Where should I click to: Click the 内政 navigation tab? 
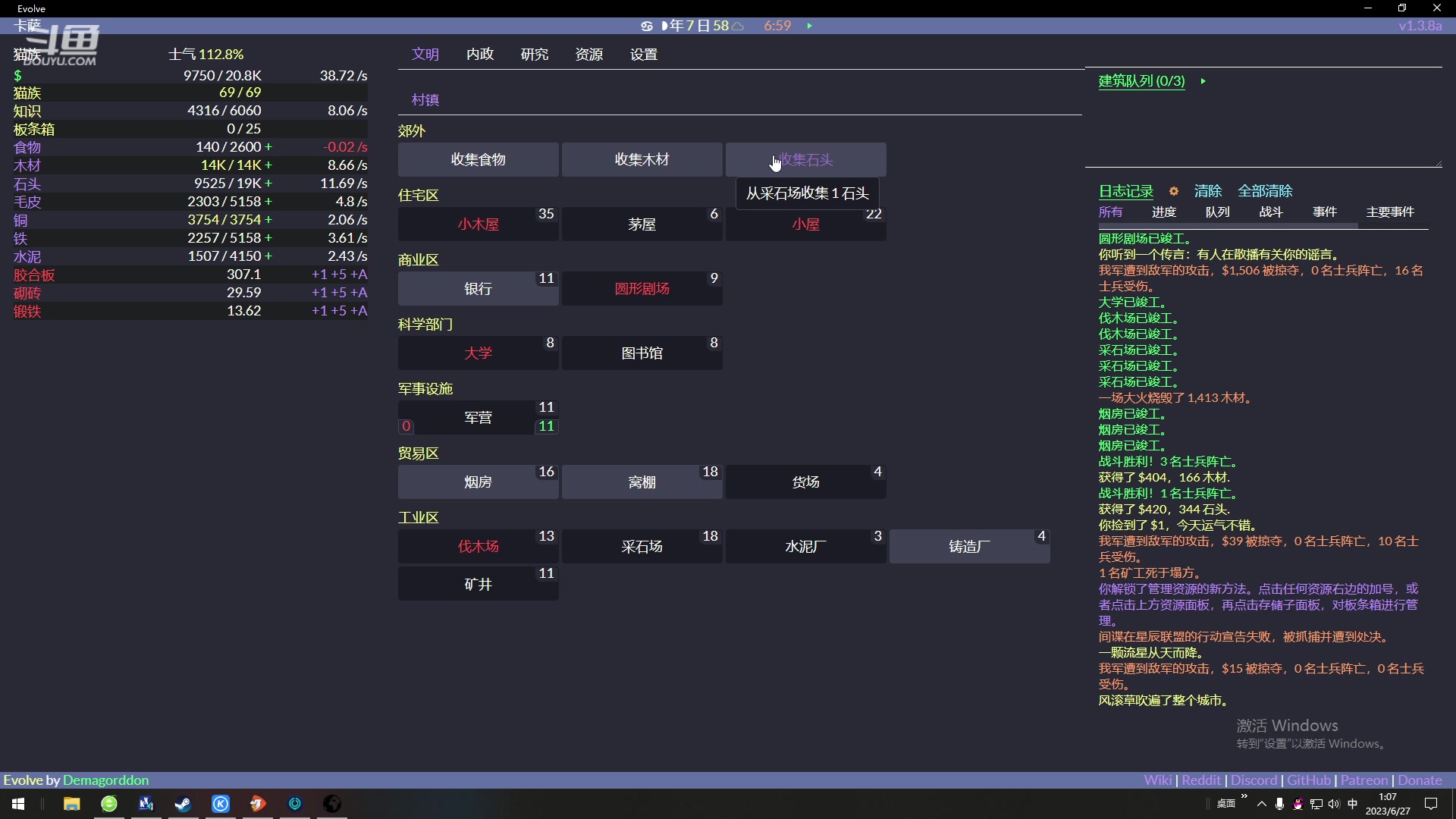coord(479,54)
